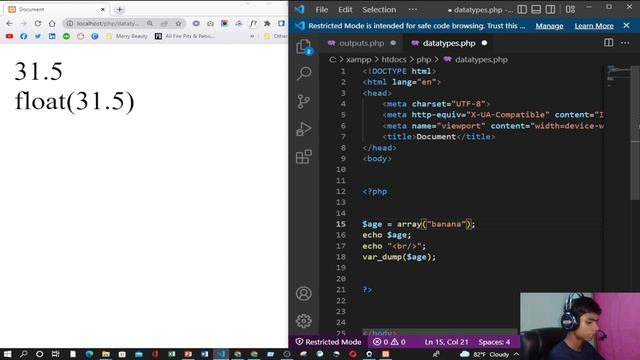The image size is (640, 360).
Task: Click line number 15 in the gutter
Action: click(x=340, y=224)
